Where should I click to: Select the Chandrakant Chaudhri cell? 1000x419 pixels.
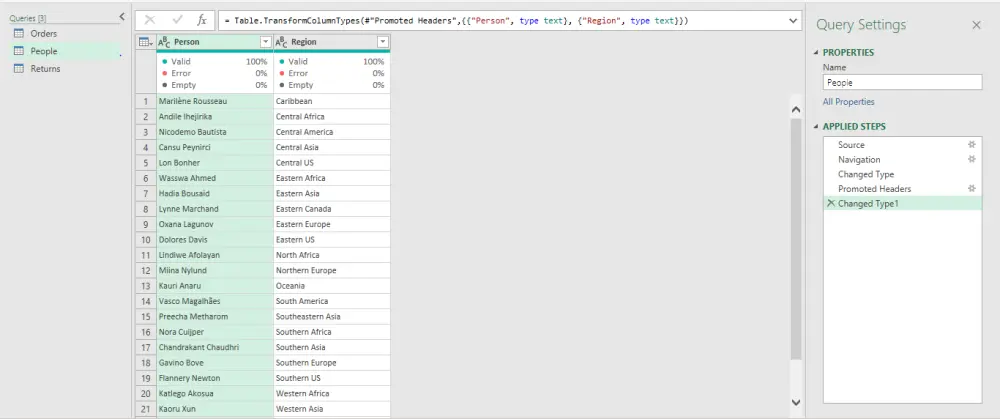click(215, 348)
